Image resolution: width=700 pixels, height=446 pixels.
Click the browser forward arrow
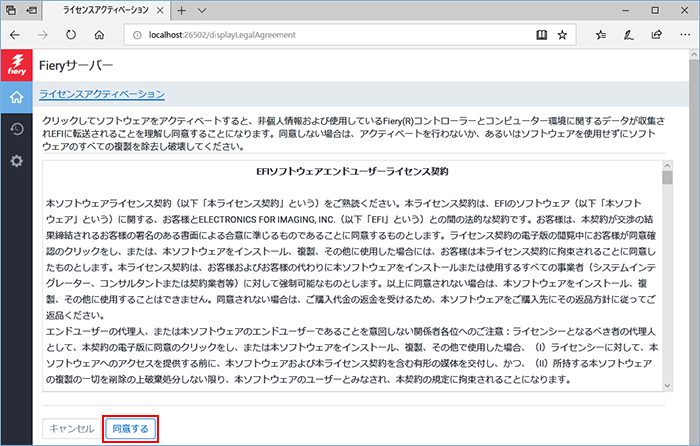[43, 35]
